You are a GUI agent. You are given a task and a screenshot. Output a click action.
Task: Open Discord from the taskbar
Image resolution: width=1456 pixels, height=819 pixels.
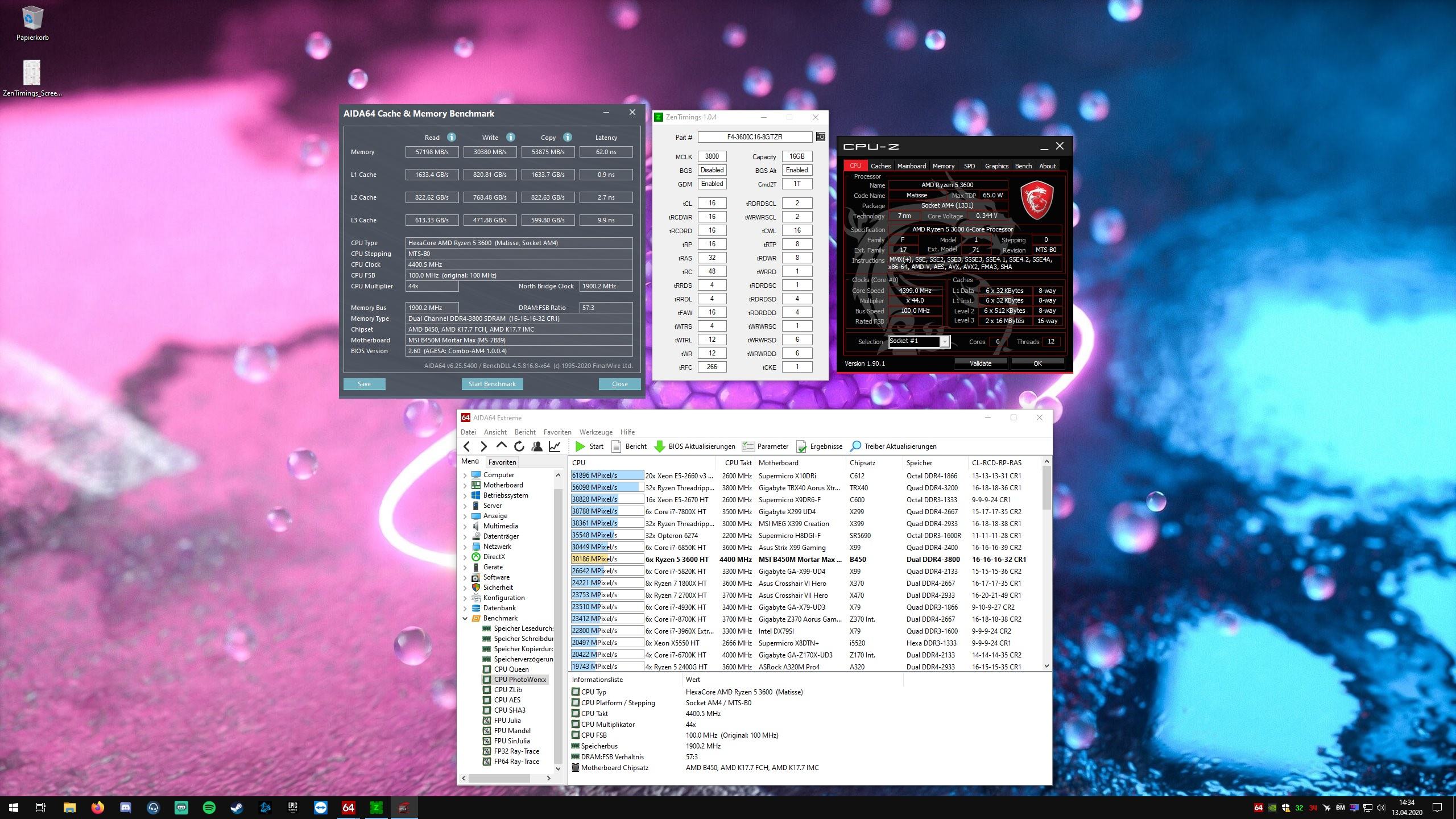click(x=125, y=808)
